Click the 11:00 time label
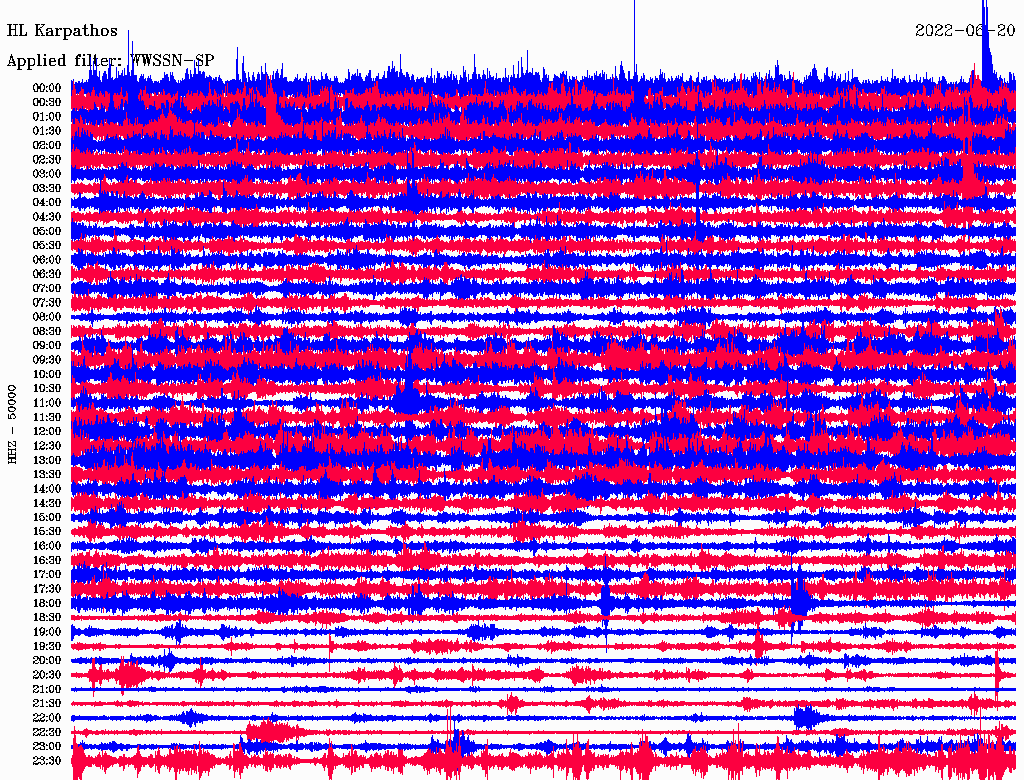Image resolution: width=1024 pixels, height=780 pixels. [47, 403]
